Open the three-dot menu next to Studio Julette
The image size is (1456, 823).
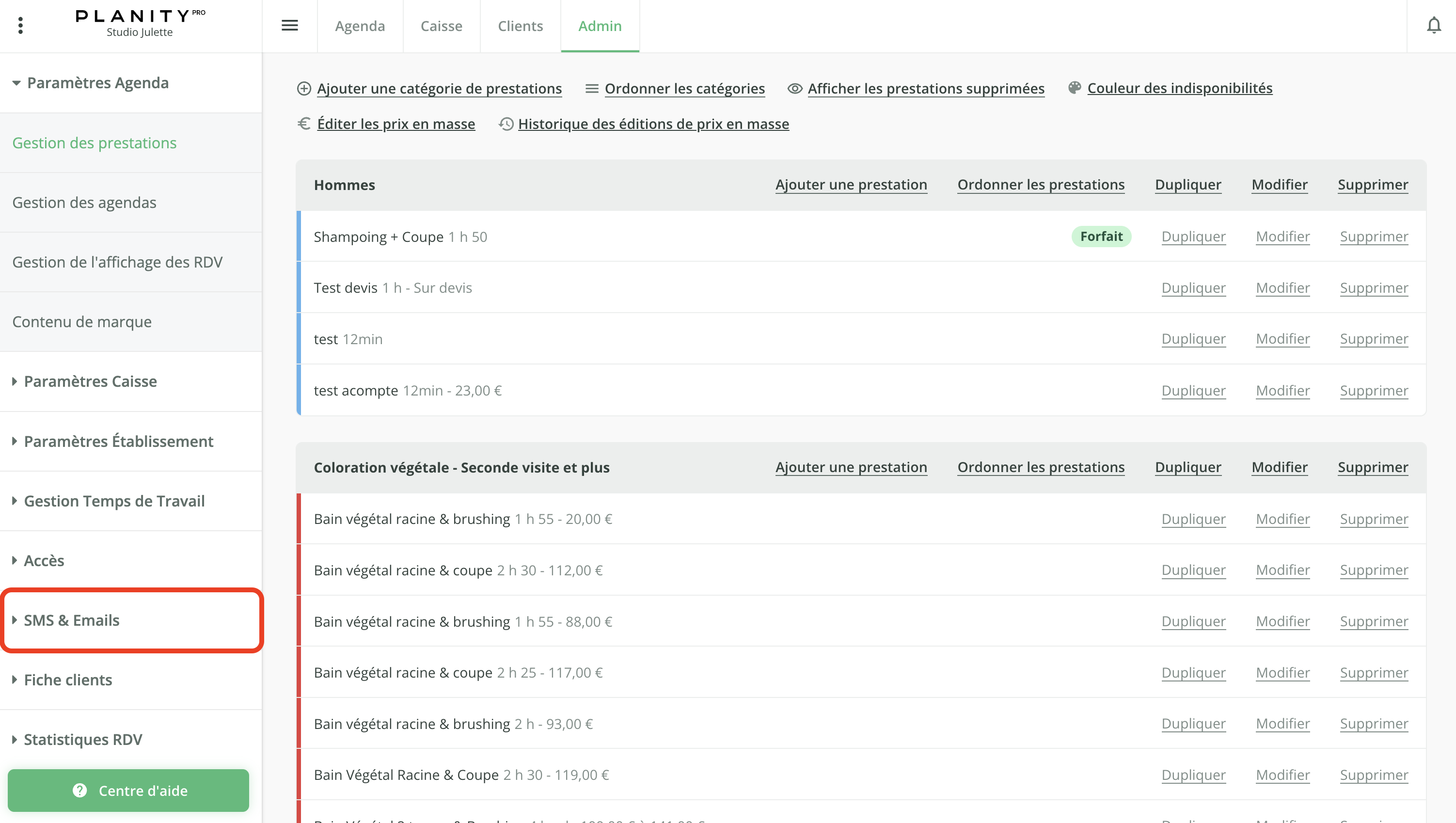[x=21, y=25]
